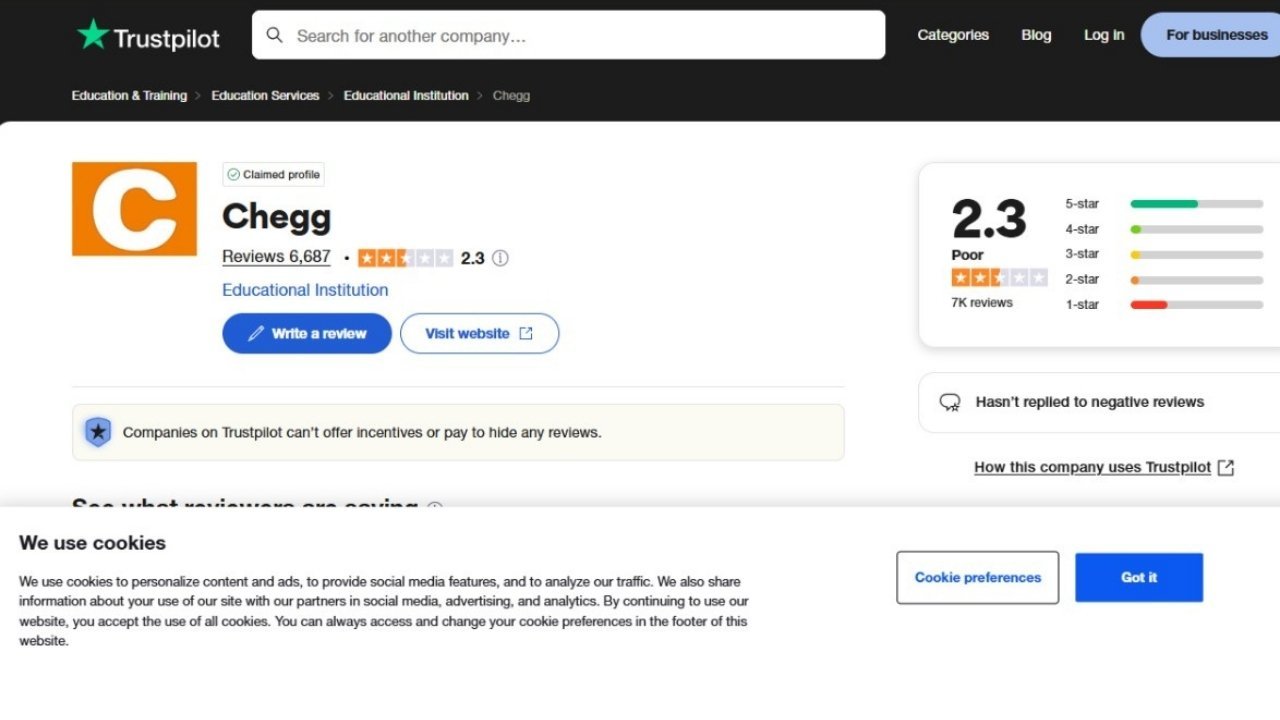Expand the Education & Training breadcrumb
Screen dimensions: 1280x720
click(128, 95)
